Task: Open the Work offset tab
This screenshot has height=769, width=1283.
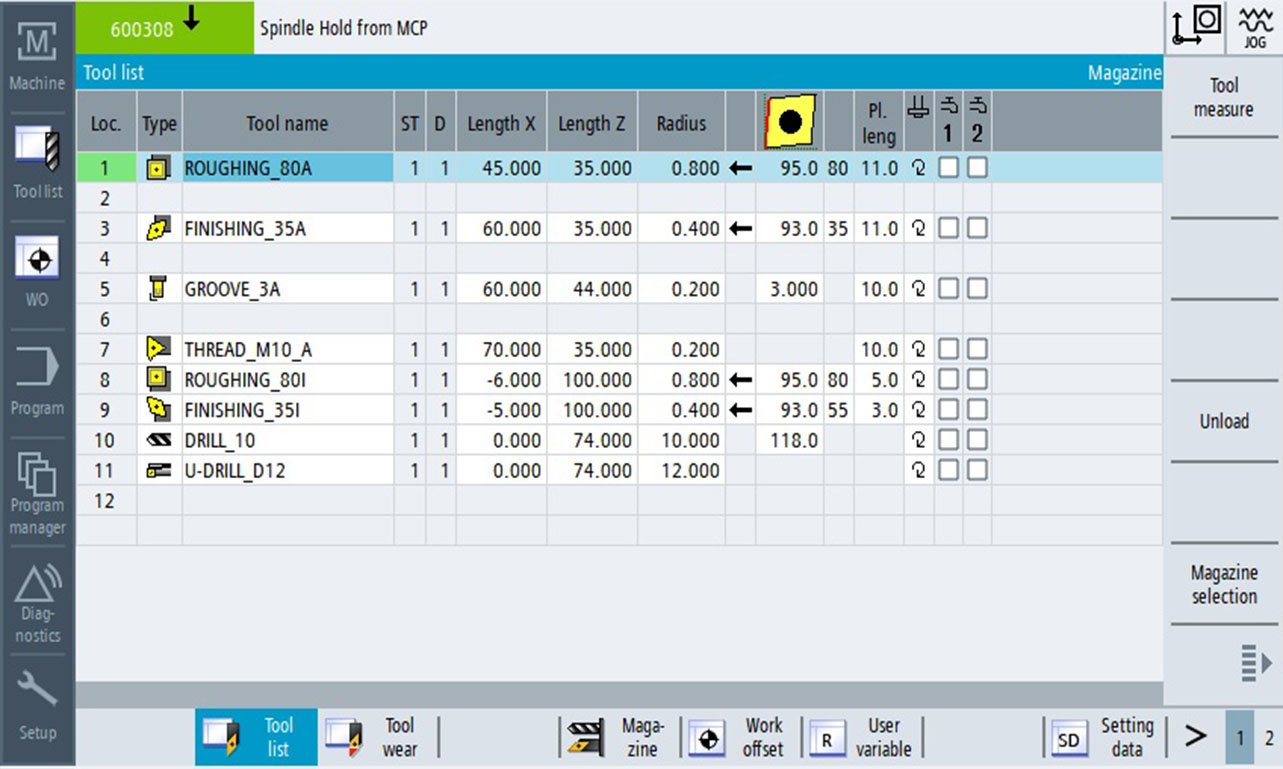Action: [741, 737]
